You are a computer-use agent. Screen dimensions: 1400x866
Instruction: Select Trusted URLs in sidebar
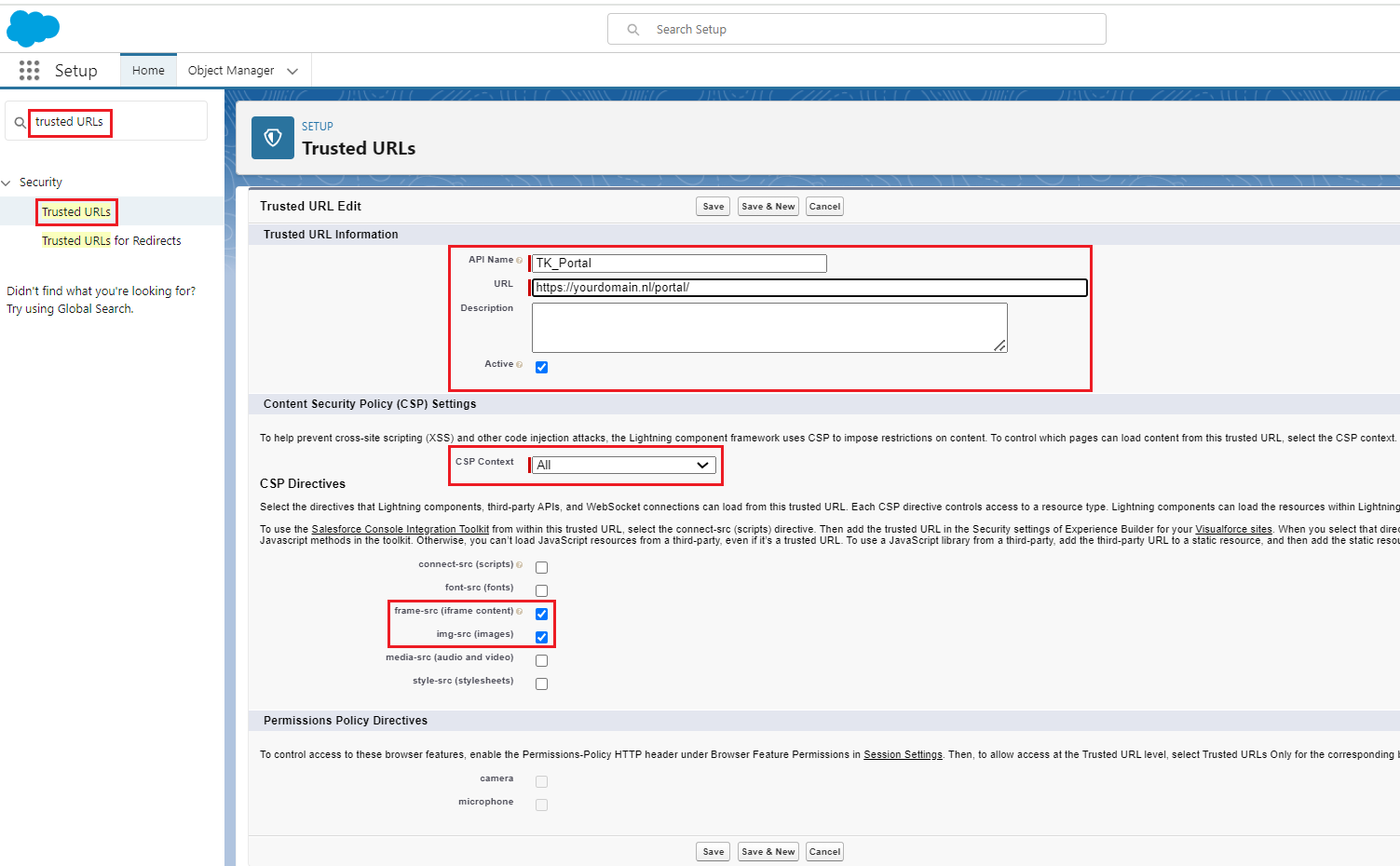76,212
